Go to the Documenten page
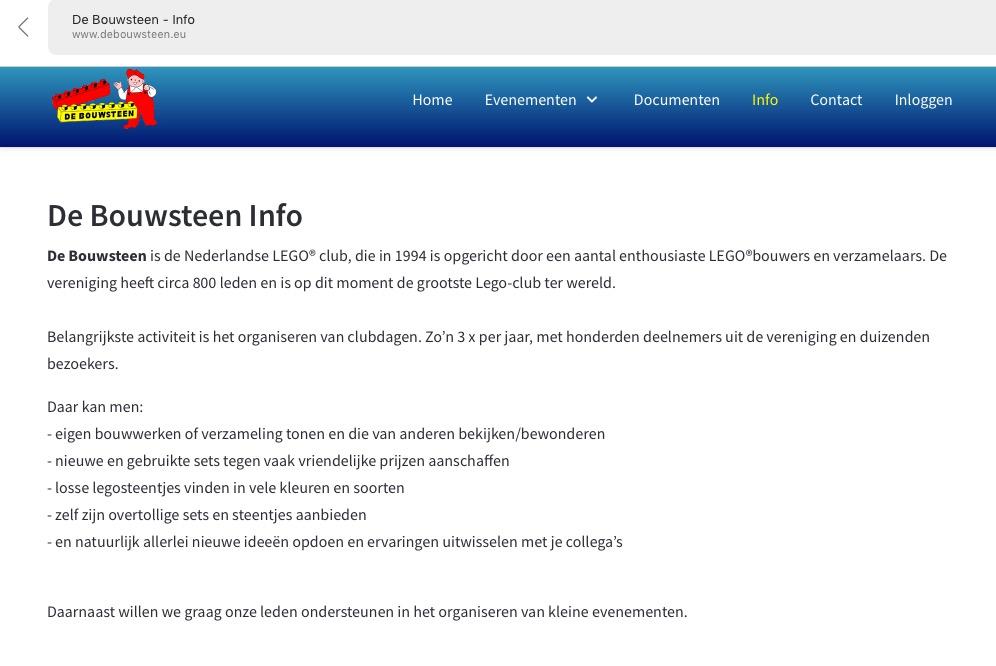Viewport: 996px width, 666px height. [676, 100]
